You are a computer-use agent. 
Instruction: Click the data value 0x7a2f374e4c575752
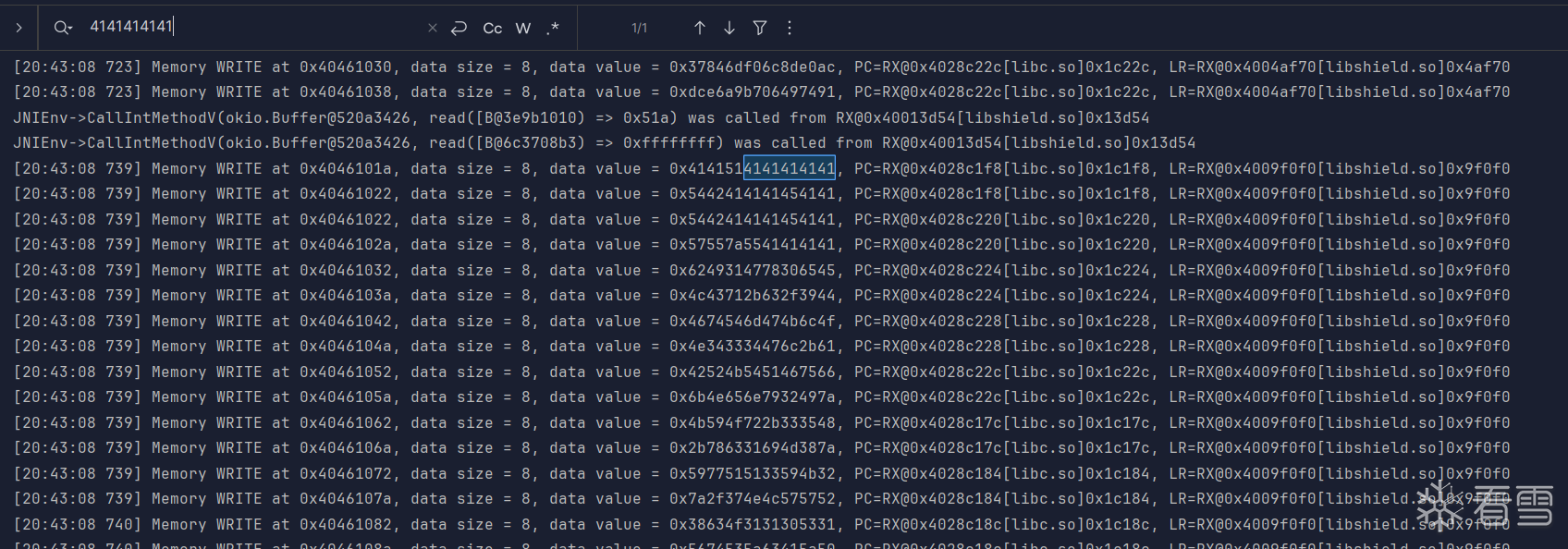pos(753,499)
